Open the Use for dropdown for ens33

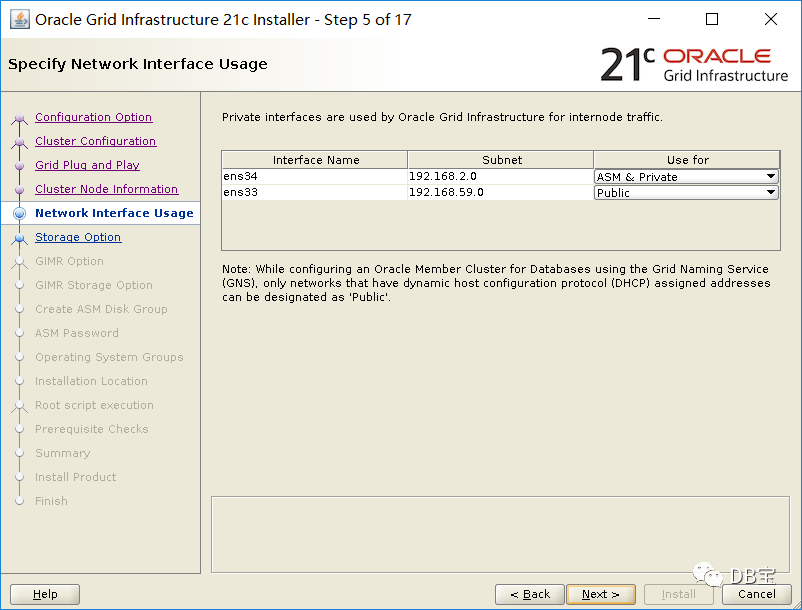point(686,193)
